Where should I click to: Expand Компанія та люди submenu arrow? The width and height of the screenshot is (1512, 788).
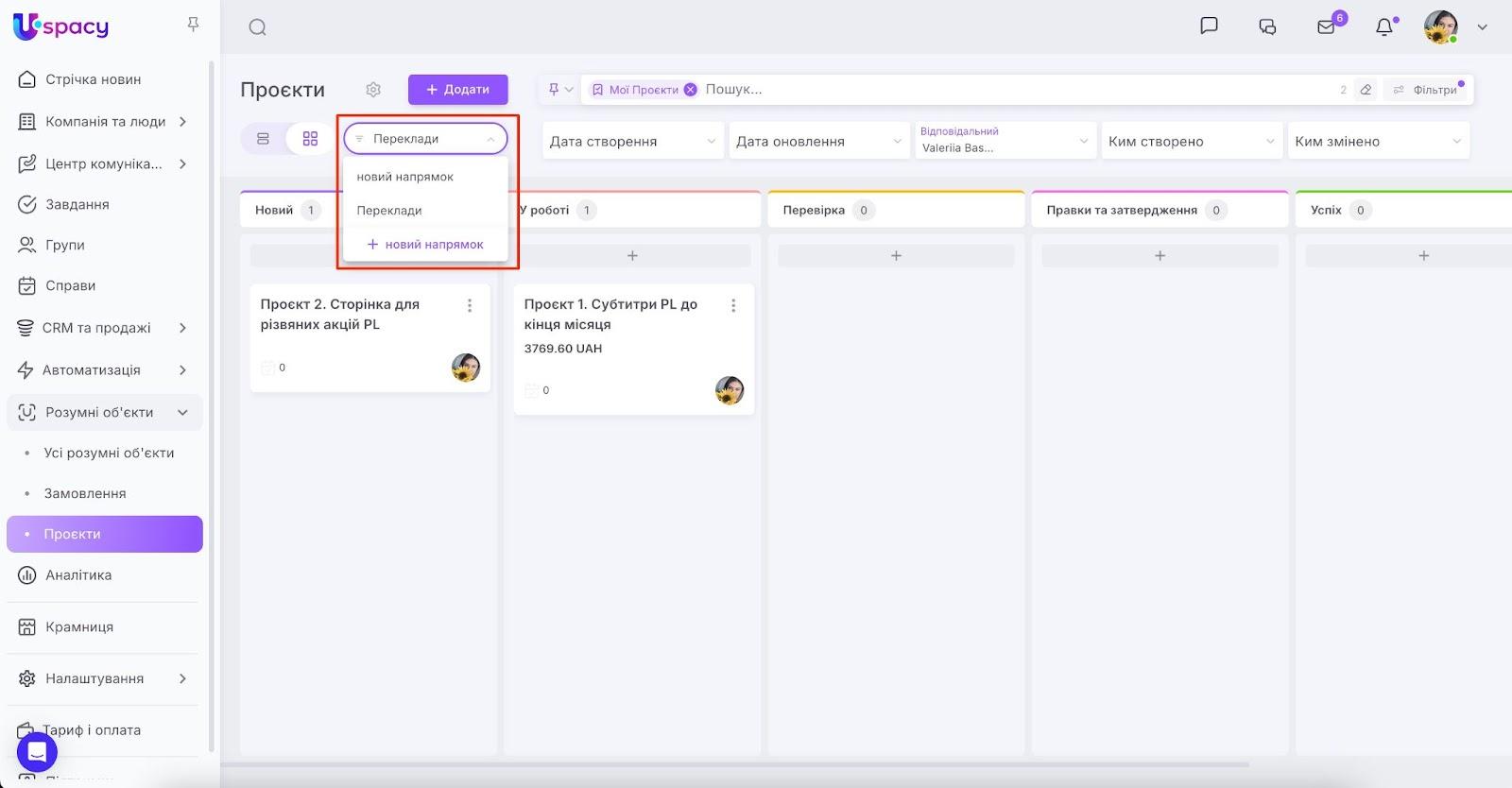click(x=182, y=122)
